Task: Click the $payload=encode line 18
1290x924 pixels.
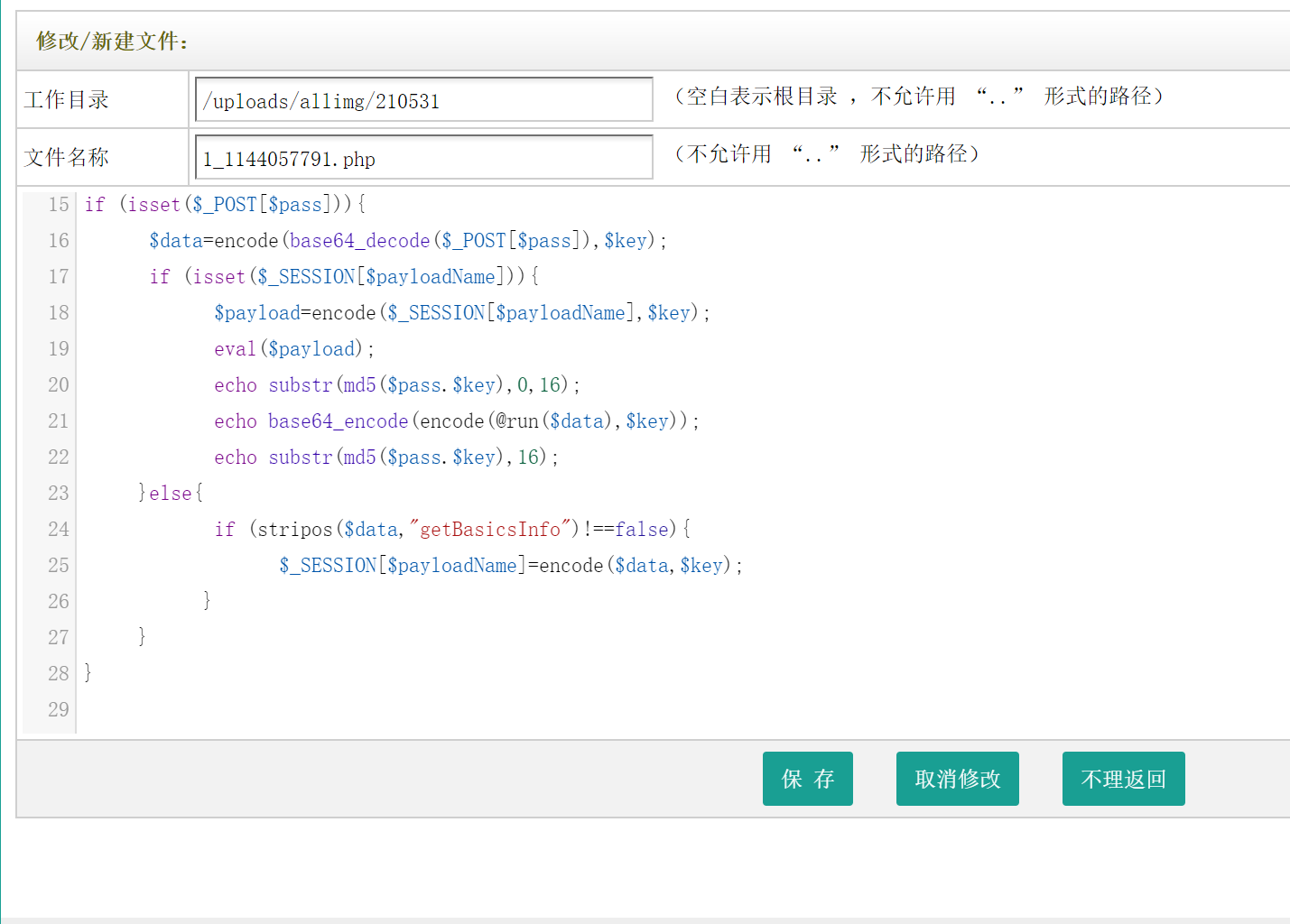Action: [462, 313]
